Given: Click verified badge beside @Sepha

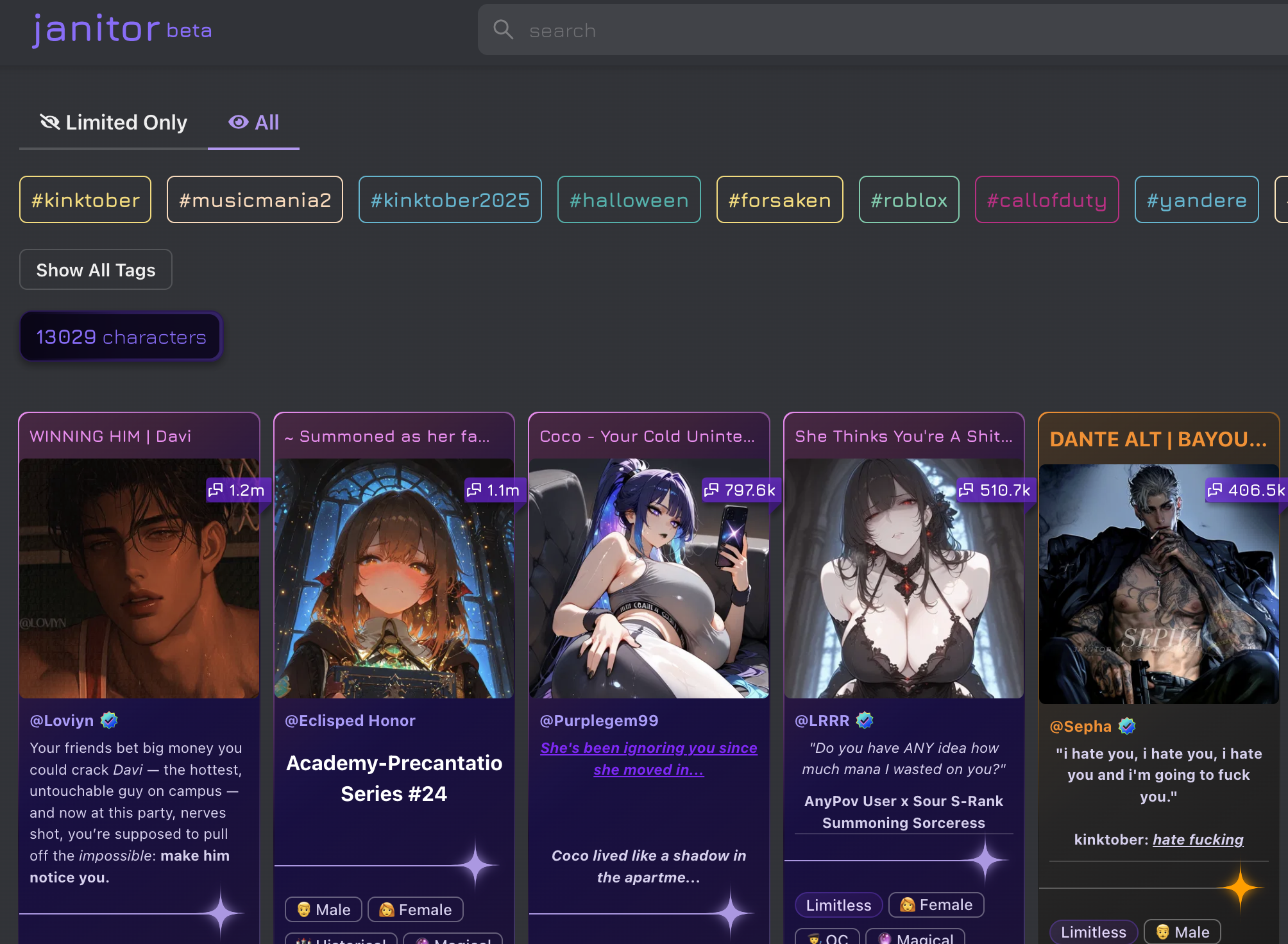Looking at the screenshot, I should [1127, 726].
